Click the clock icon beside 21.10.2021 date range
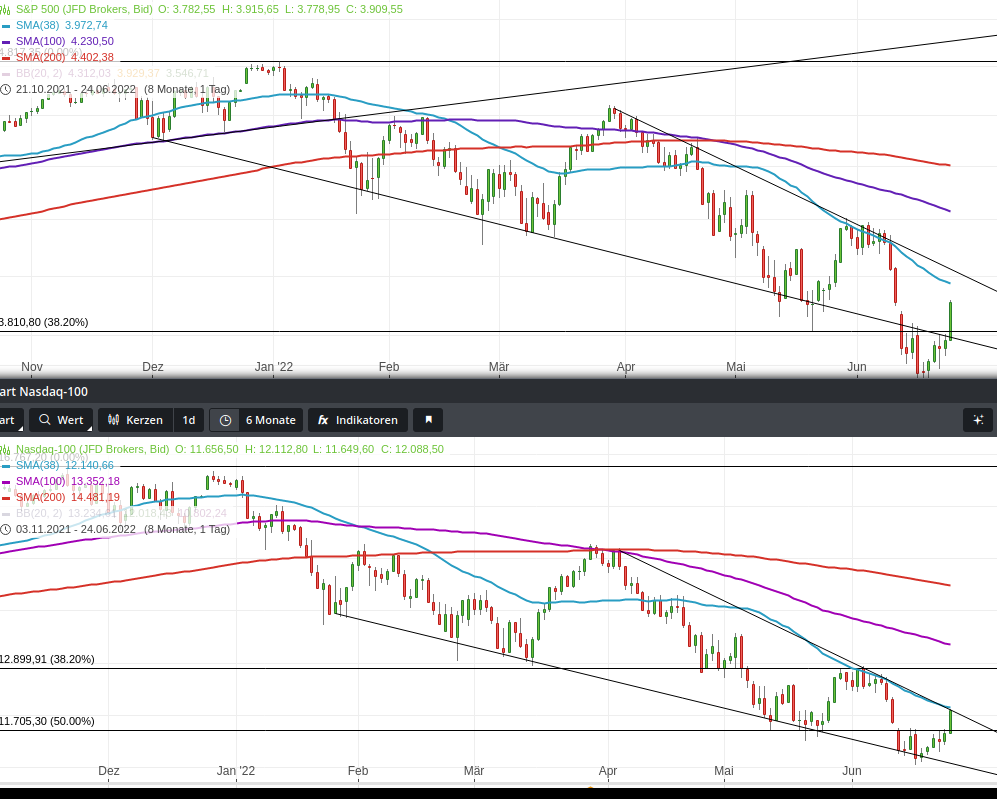 (x=6, y=89)
